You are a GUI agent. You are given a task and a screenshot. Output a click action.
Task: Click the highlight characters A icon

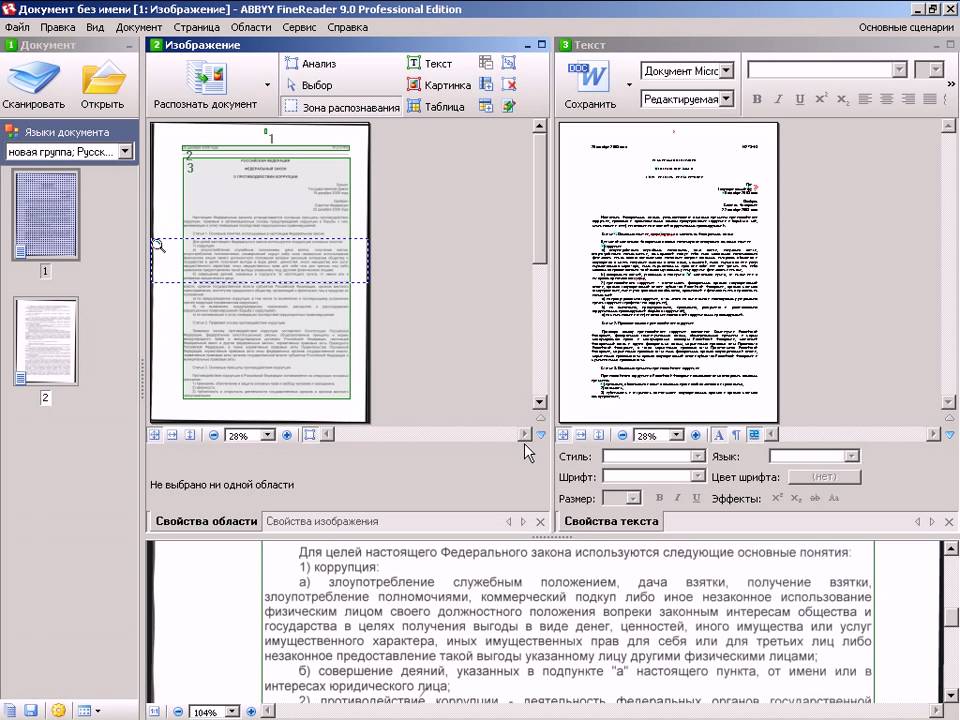[719, 435]
